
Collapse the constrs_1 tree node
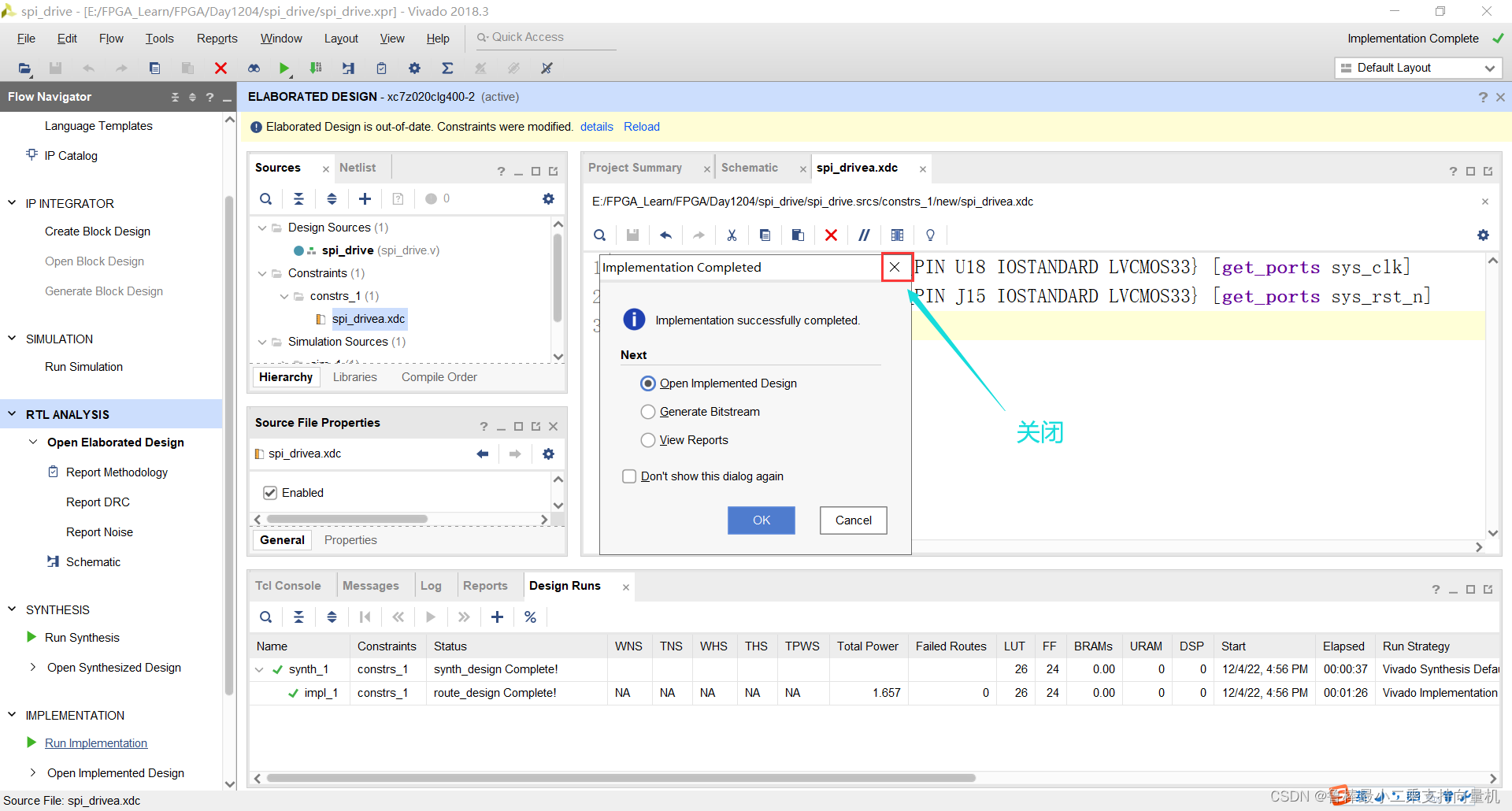click(284, 296)
